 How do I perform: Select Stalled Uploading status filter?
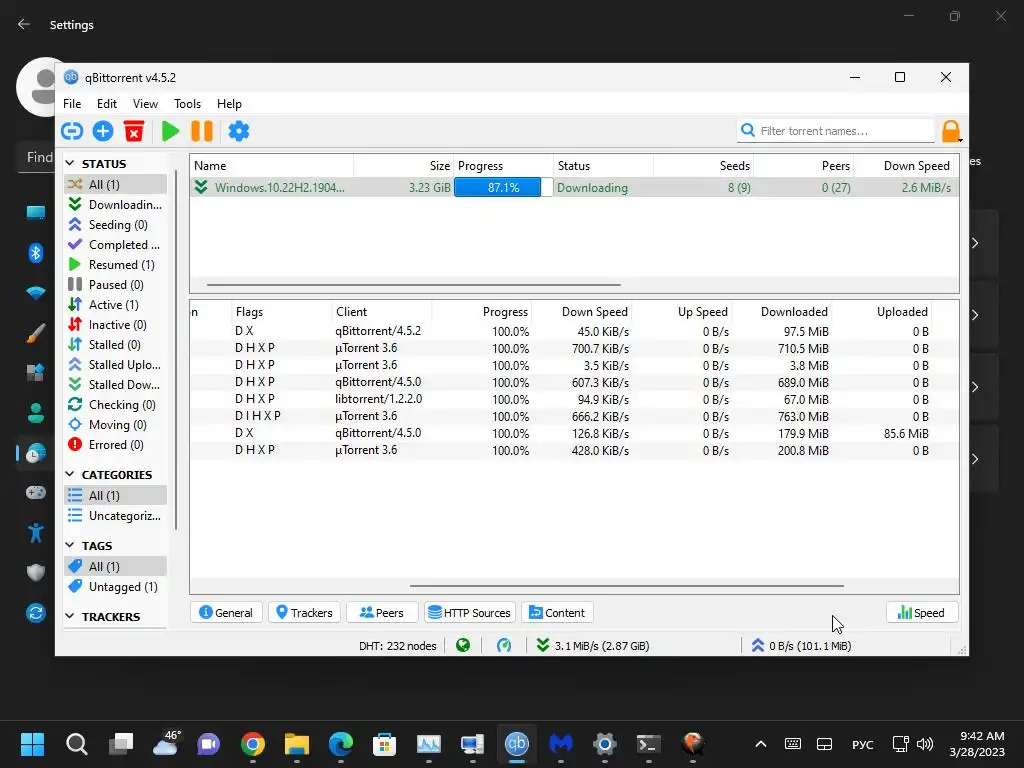click(116, 365)
